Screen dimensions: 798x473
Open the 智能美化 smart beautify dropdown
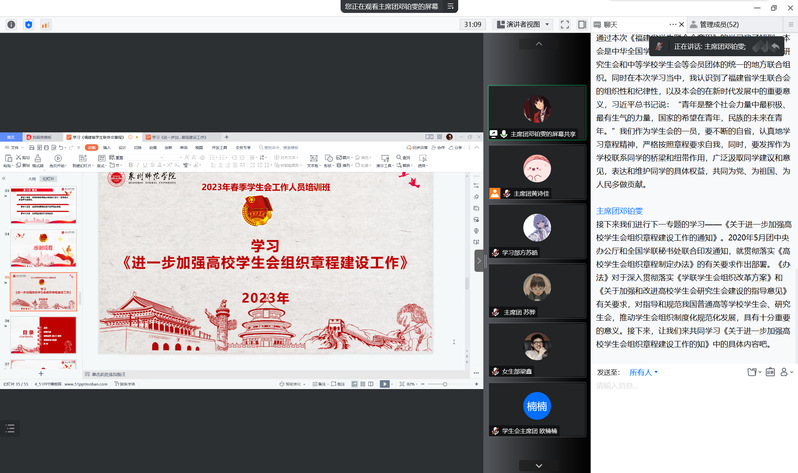tap(291, 384)
